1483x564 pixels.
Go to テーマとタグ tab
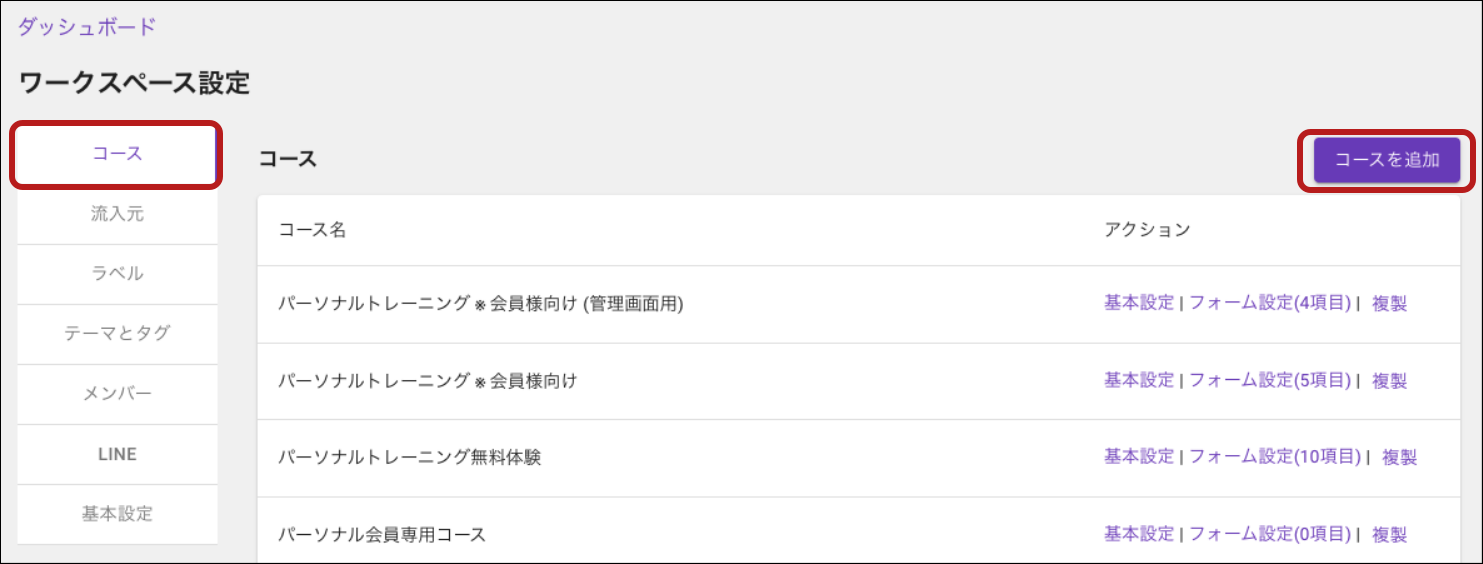tap(117, 334)
